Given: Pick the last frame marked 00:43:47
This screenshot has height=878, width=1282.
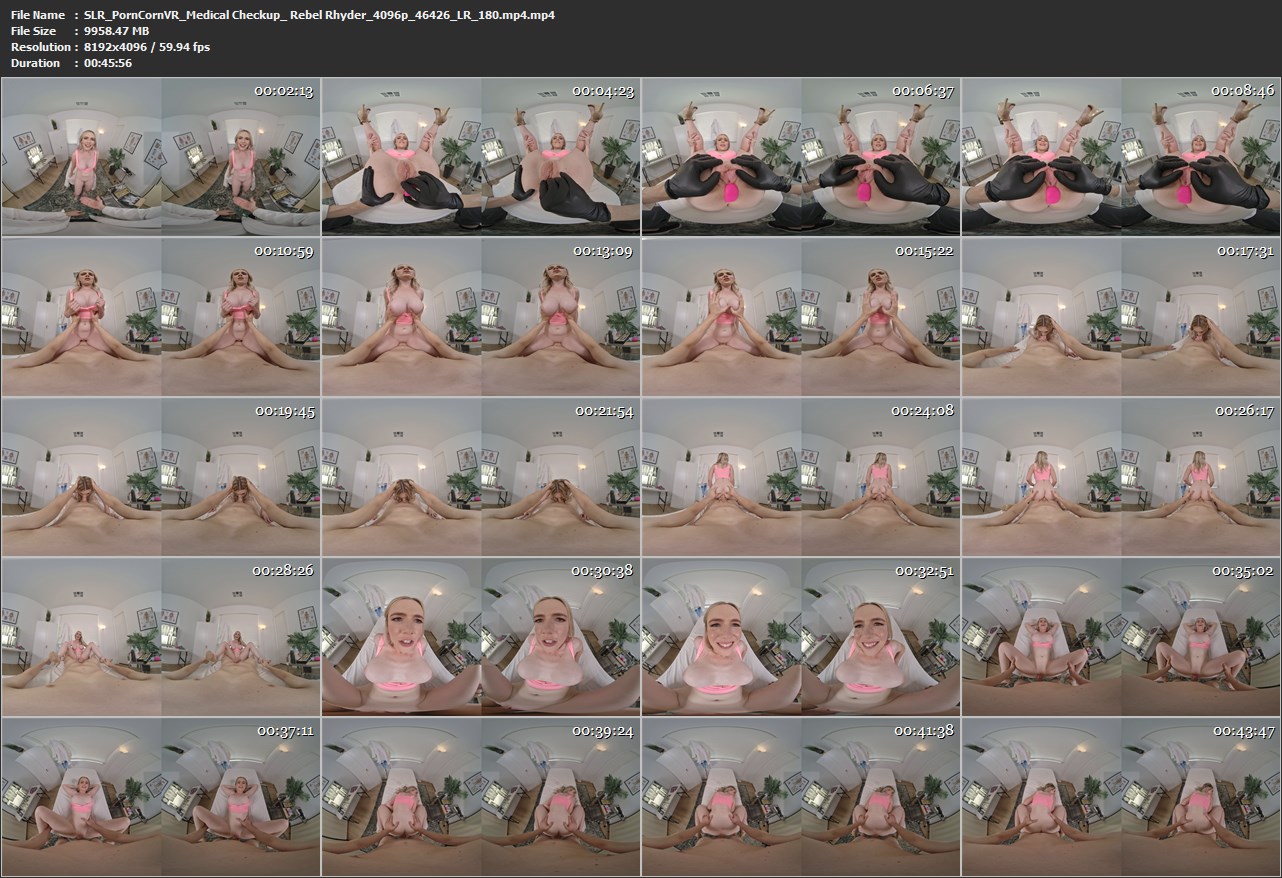Looking at the screenshot, I should tap(1121, 797).
